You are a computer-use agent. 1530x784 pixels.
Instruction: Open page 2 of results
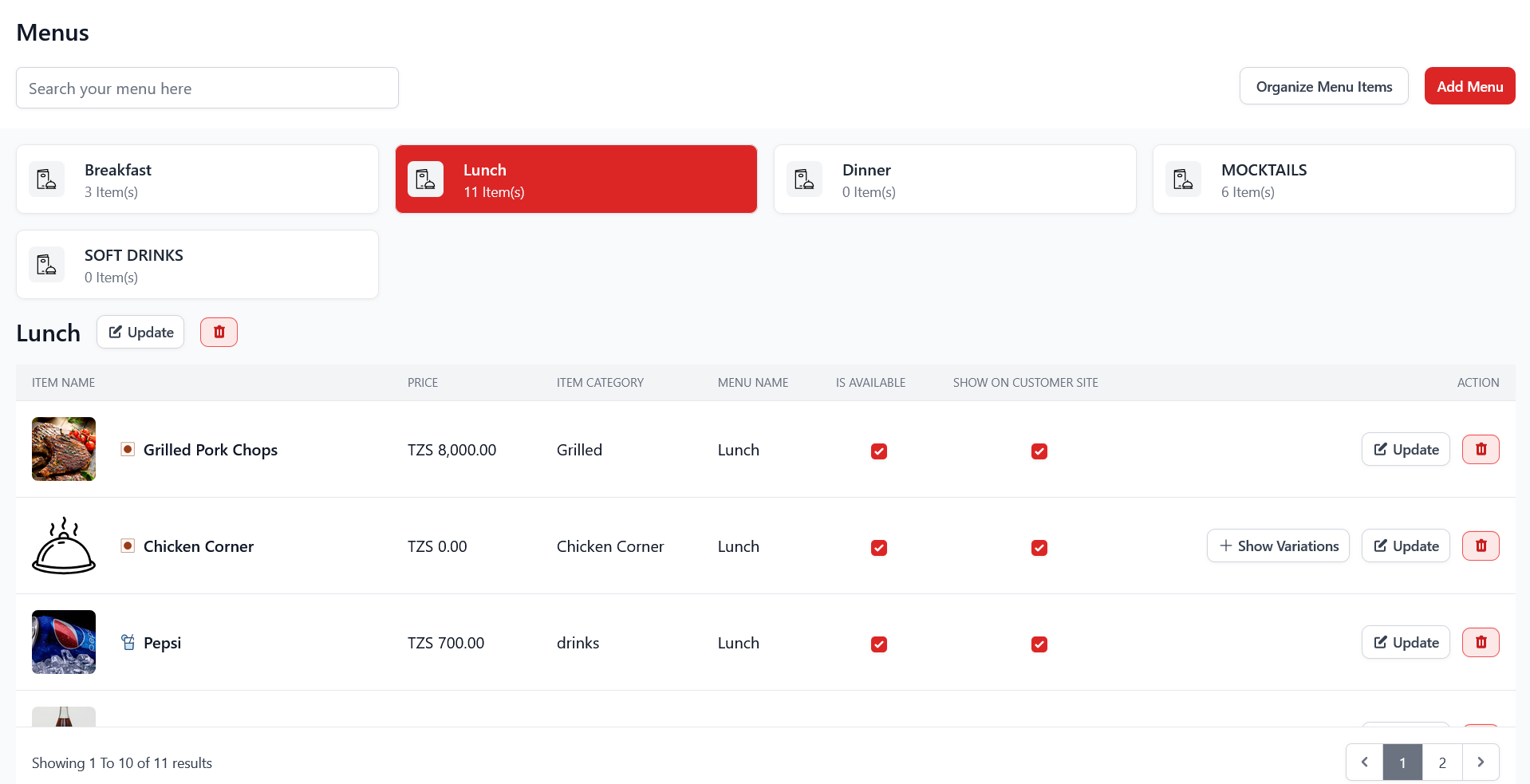[1441, 762]
